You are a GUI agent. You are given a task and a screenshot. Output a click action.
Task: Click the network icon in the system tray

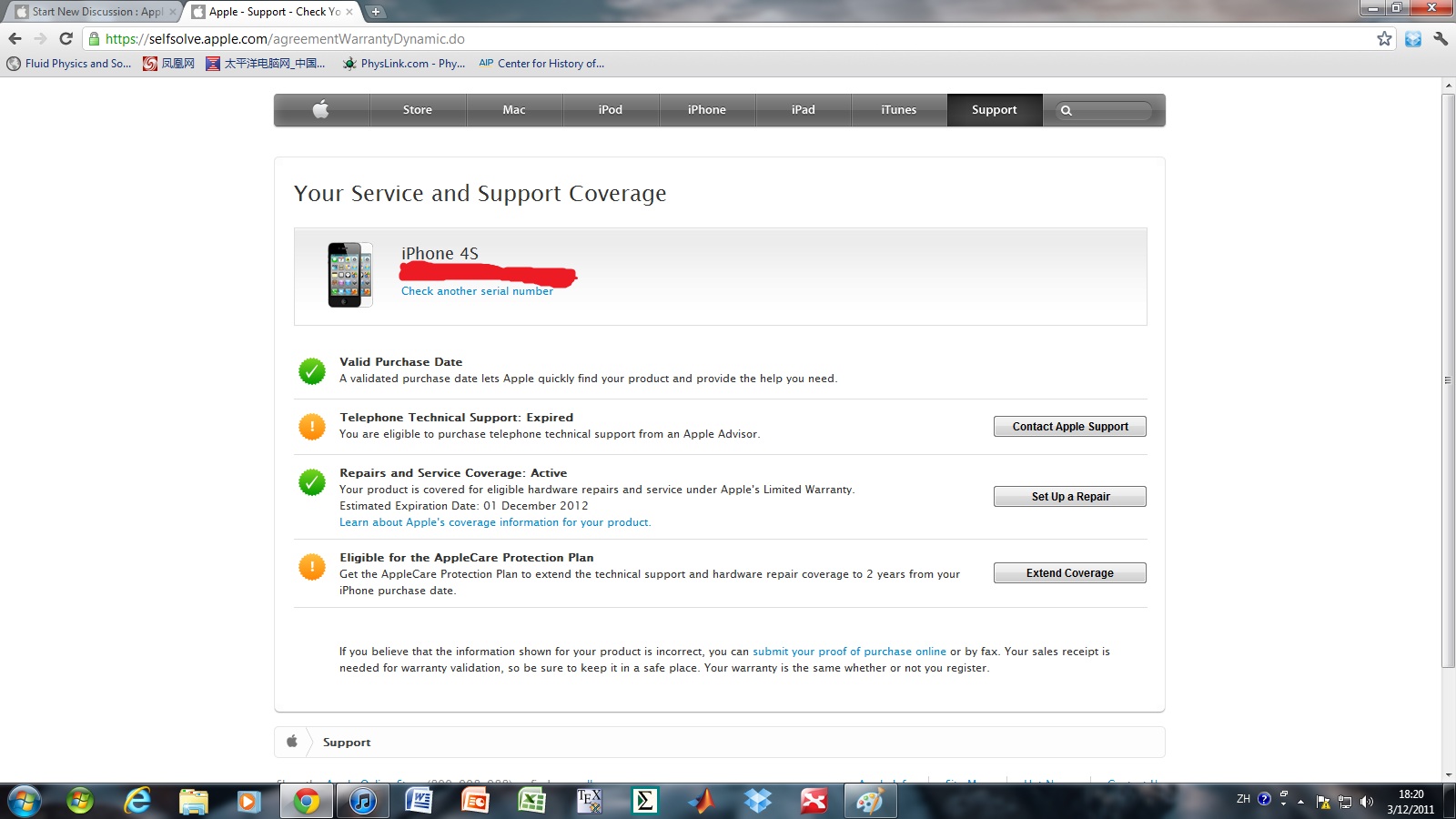(x=1345, y=802)
